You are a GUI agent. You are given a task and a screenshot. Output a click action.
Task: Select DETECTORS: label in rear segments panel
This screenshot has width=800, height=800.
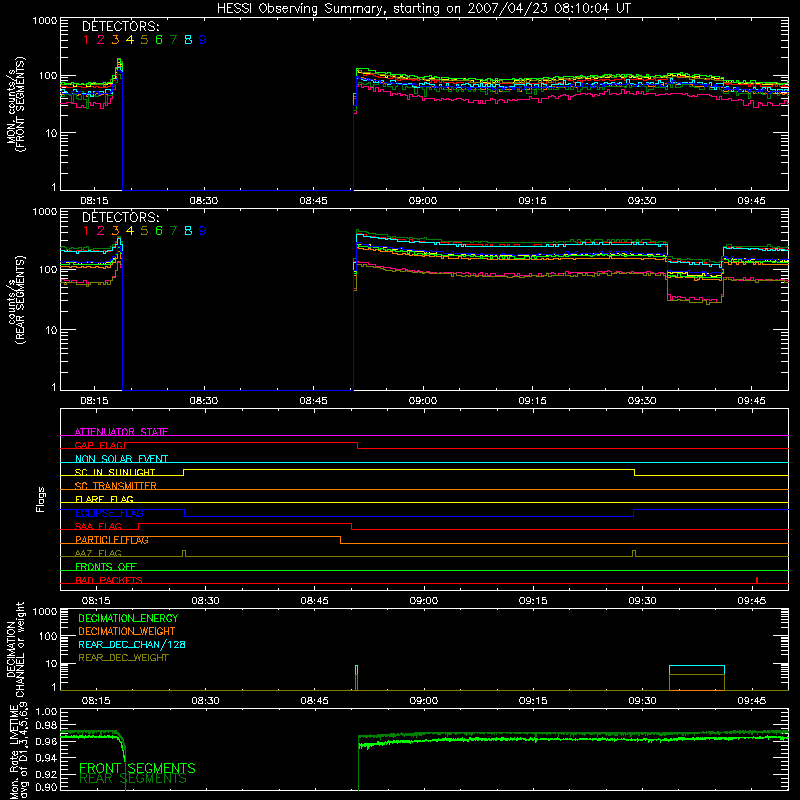(x=120, y=218)
